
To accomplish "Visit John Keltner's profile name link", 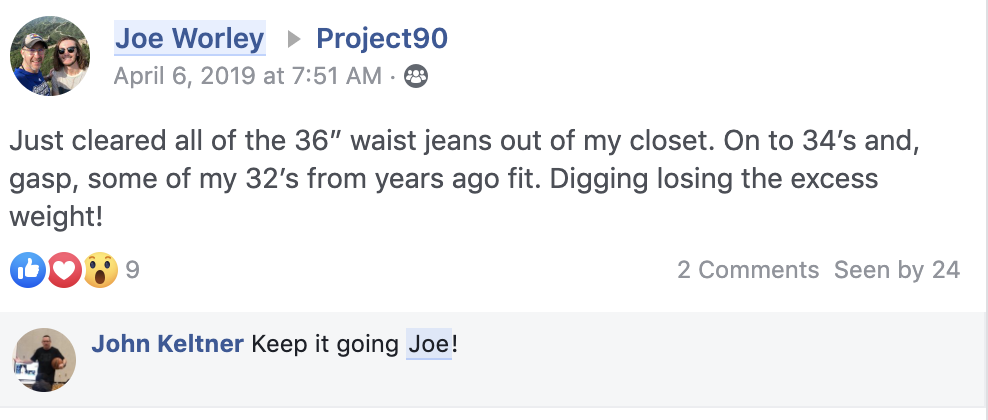I will [x=167, y=345].
